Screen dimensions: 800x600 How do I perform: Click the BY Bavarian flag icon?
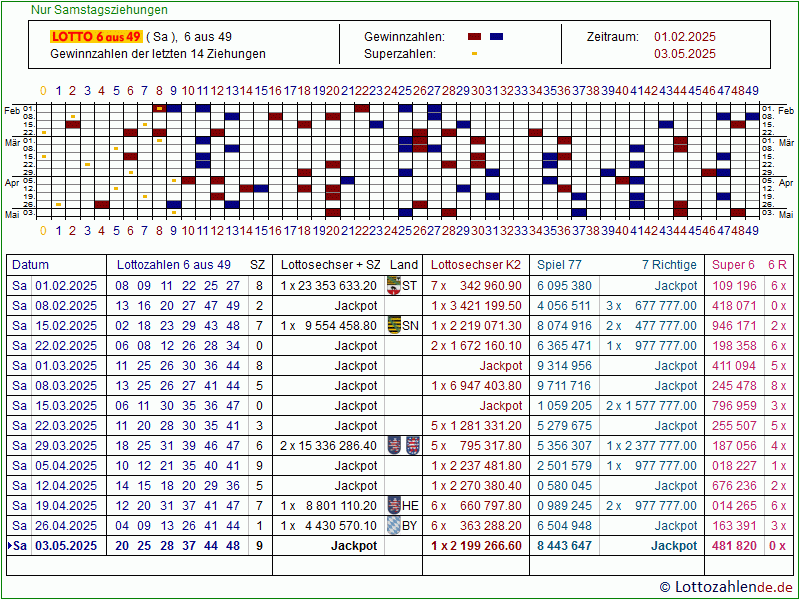394,526
